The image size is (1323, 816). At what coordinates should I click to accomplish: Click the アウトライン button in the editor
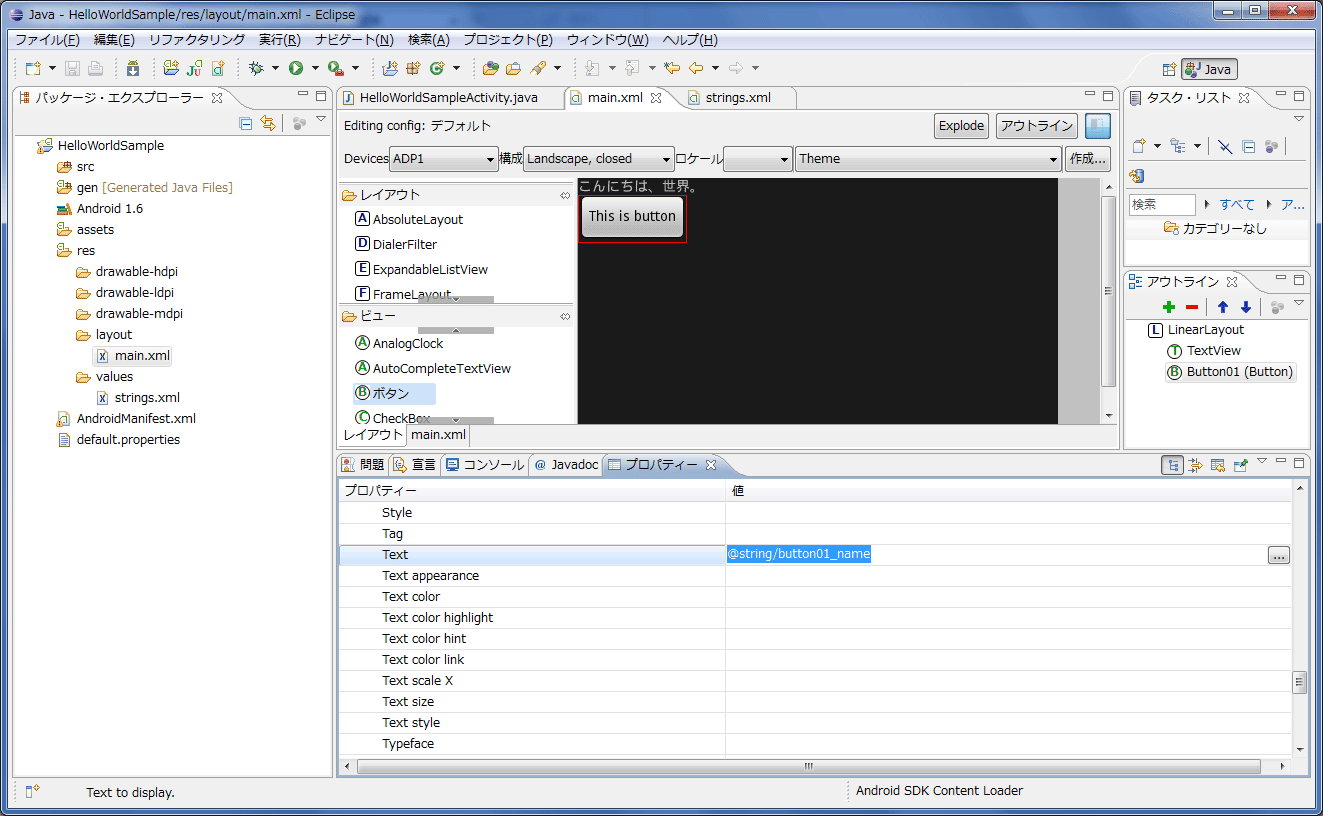coord(1037,126)
